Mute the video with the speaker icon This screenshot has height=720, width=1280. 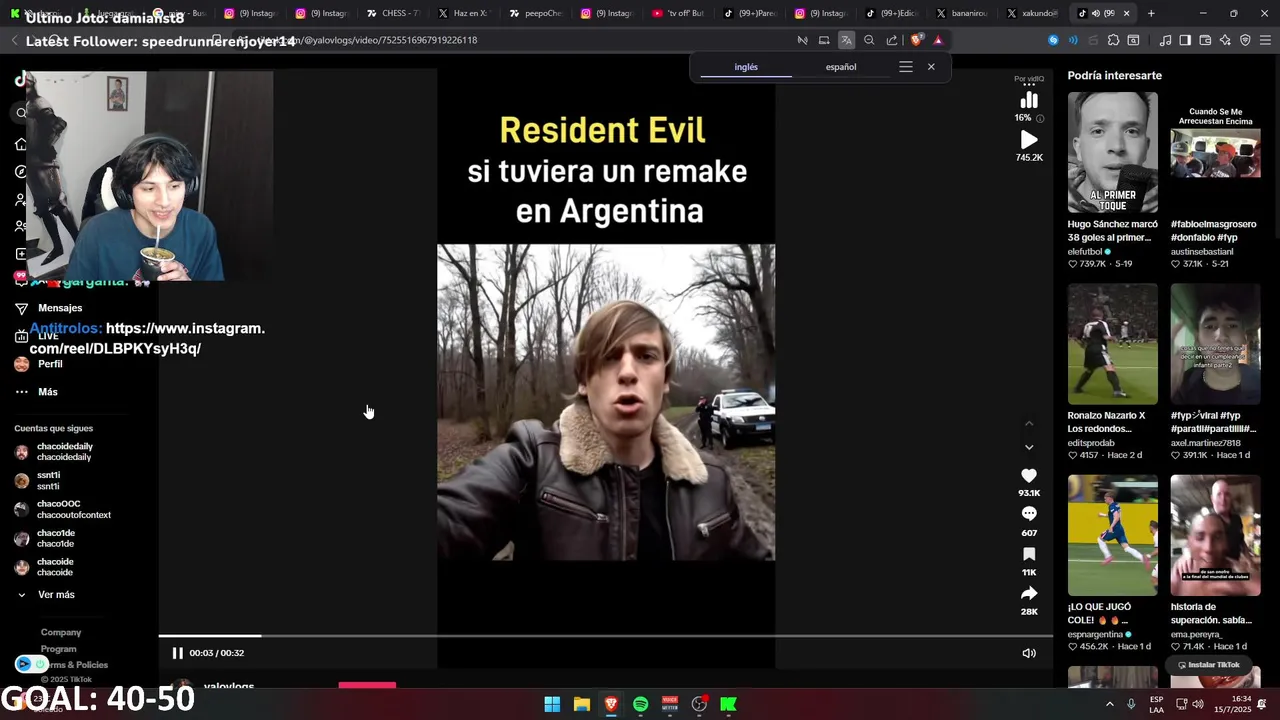point(1029,653)
